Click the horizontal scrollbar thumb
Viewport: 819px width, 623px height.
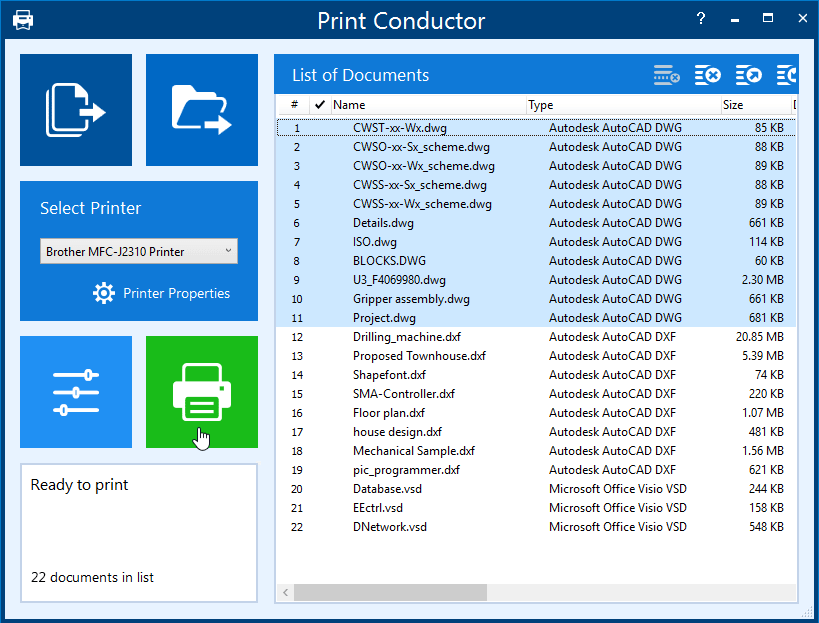tap(390, 592)
